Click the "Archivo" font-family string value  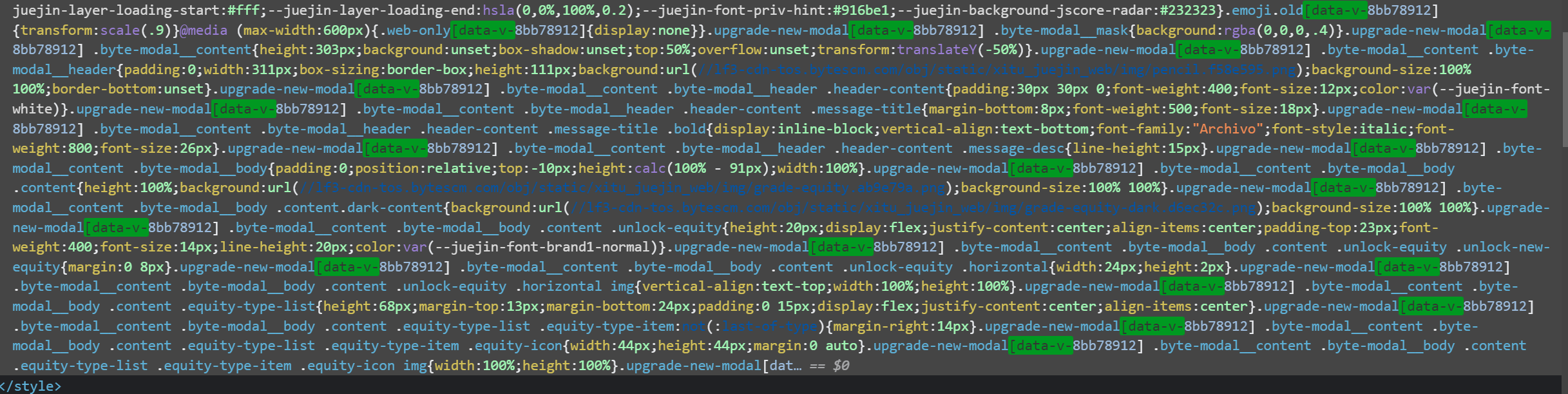click(1228, 129)
